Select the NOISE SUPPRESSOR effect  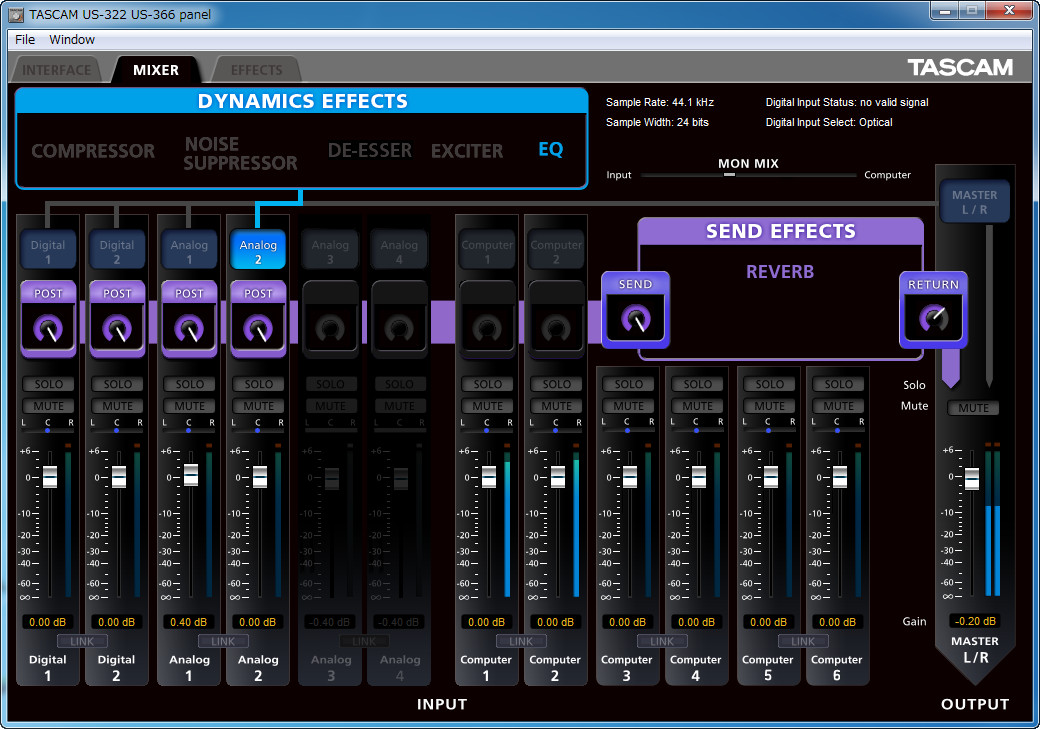240,153
